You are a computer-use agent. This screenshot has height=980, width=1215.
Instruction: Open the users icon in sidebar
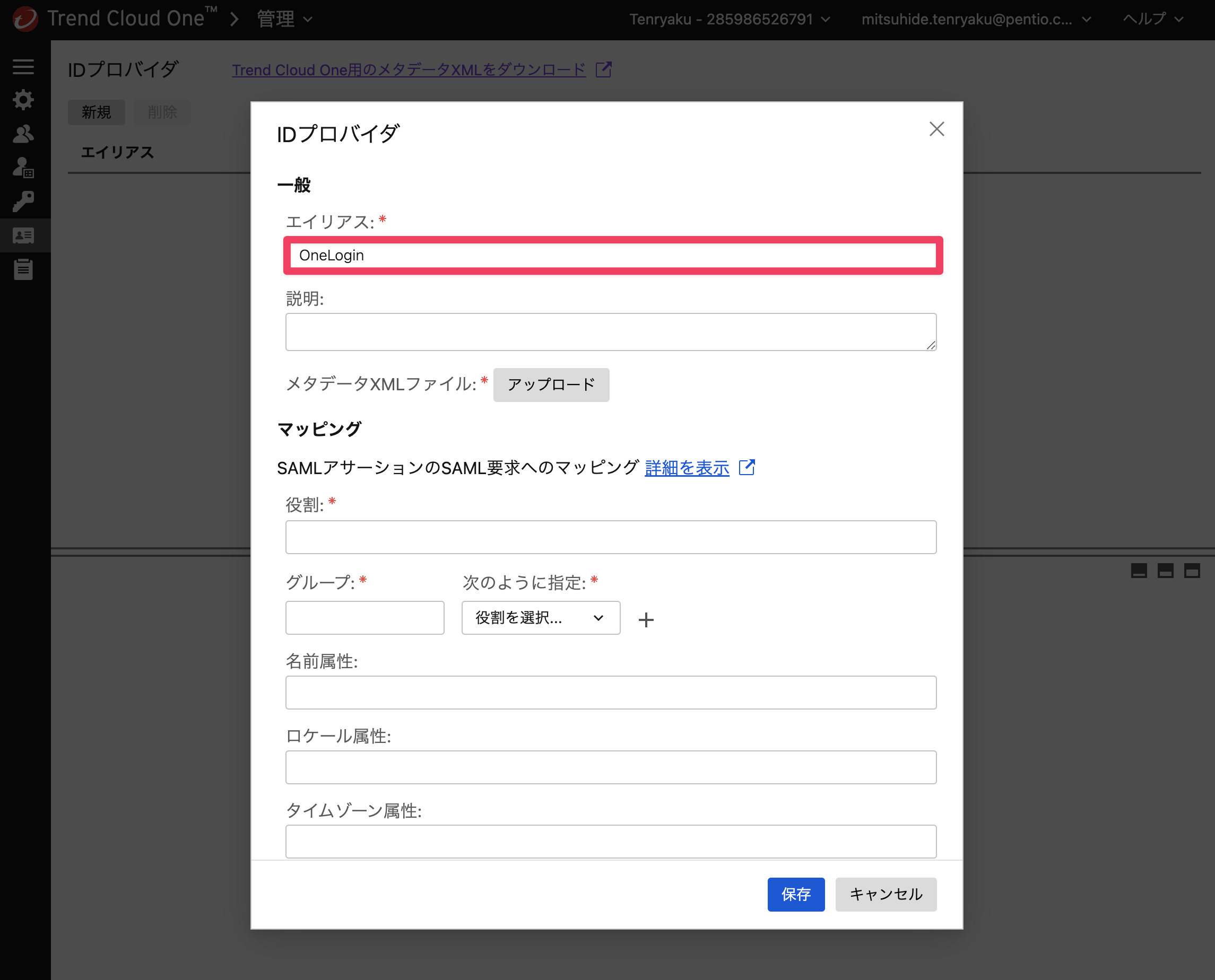(x=23, y=134)
